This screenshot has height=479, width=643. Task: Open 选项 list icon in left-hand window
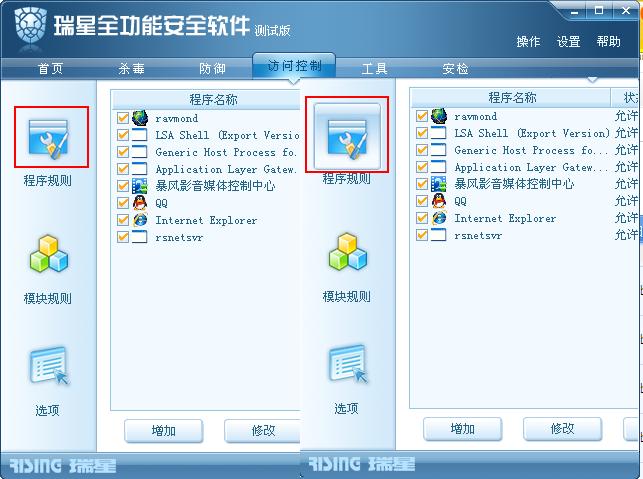click(x=49, y=365)
